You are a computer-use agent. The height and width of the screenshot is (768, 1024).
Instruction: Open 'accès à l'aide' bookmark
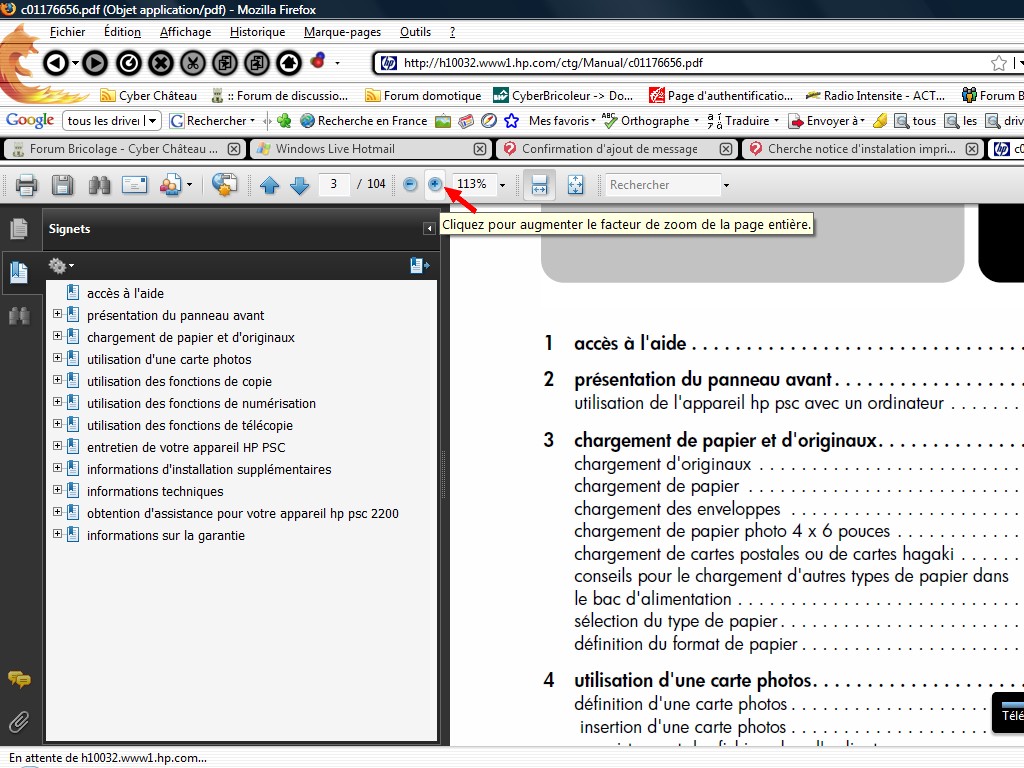125,293
